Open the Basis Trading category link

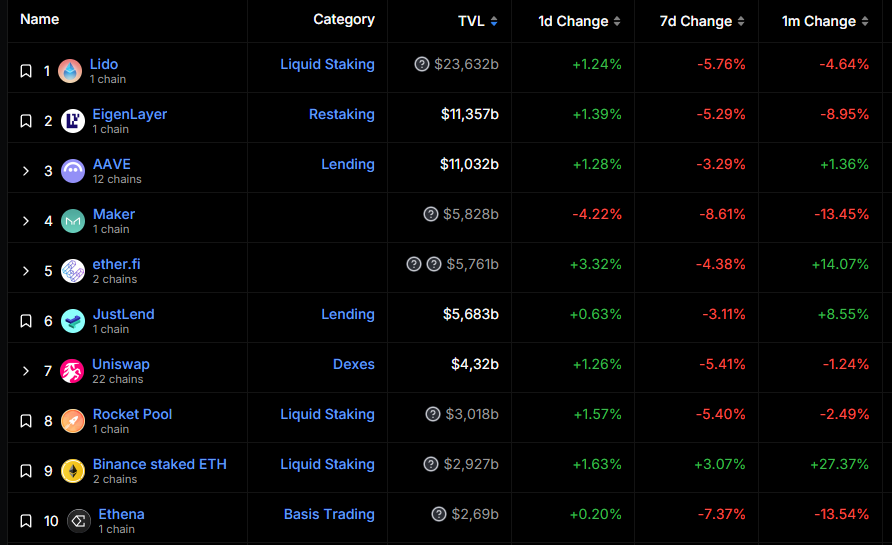click(329, 514)
